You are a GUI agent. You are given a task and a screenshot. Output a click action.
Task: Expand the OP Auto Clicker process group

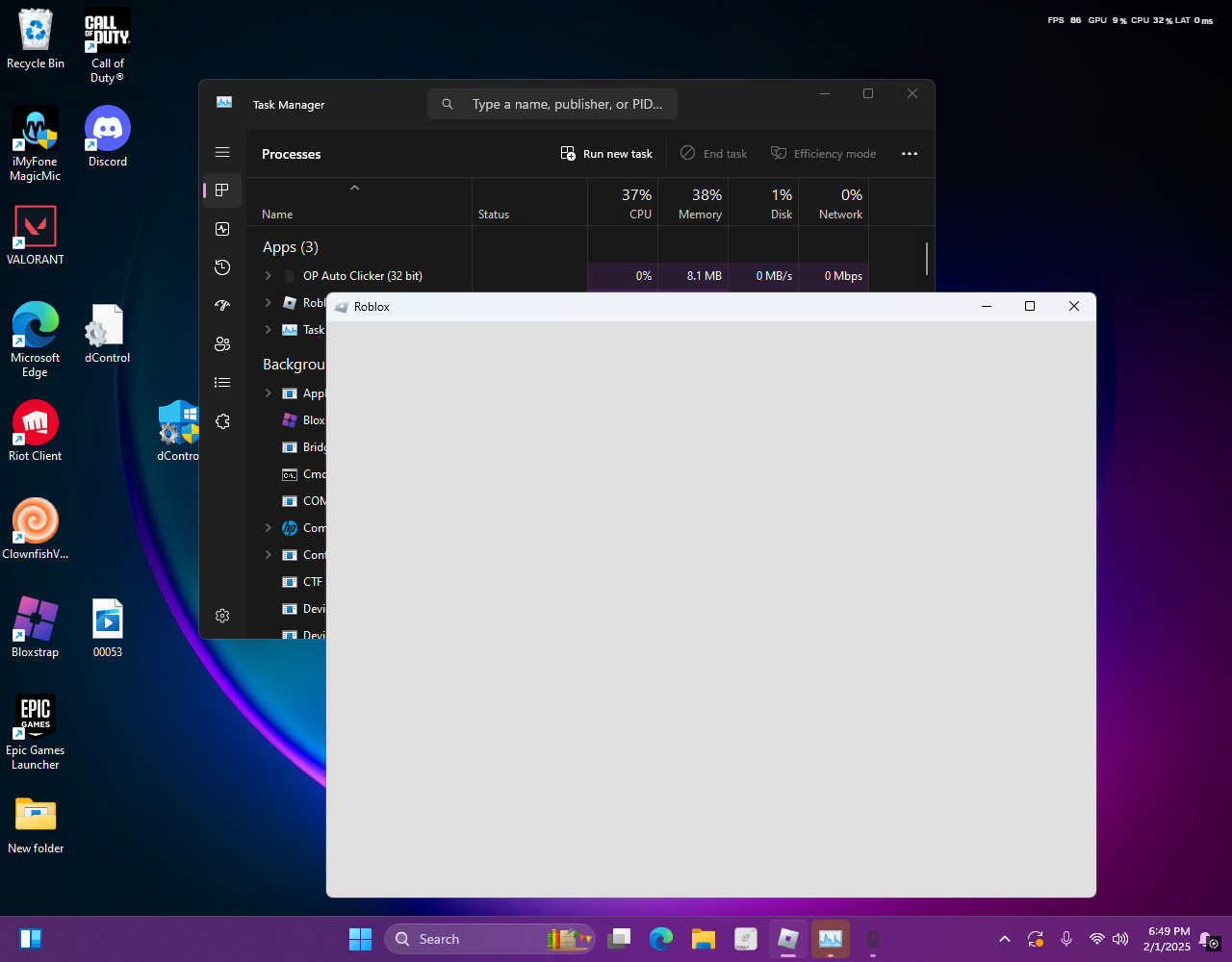tap(269, 276)
